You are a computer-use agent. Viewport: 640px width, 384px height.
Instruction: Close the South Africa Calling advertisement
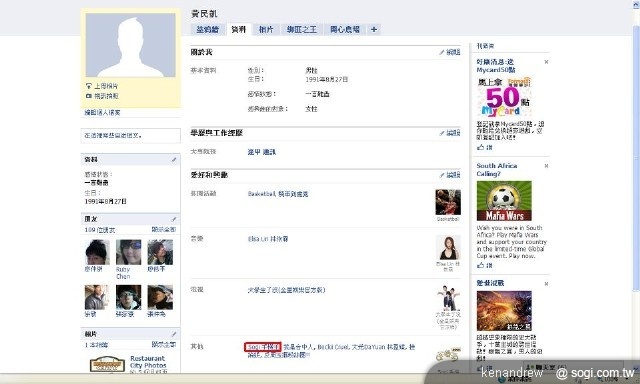pyautogui.click(x=546, y=166)
